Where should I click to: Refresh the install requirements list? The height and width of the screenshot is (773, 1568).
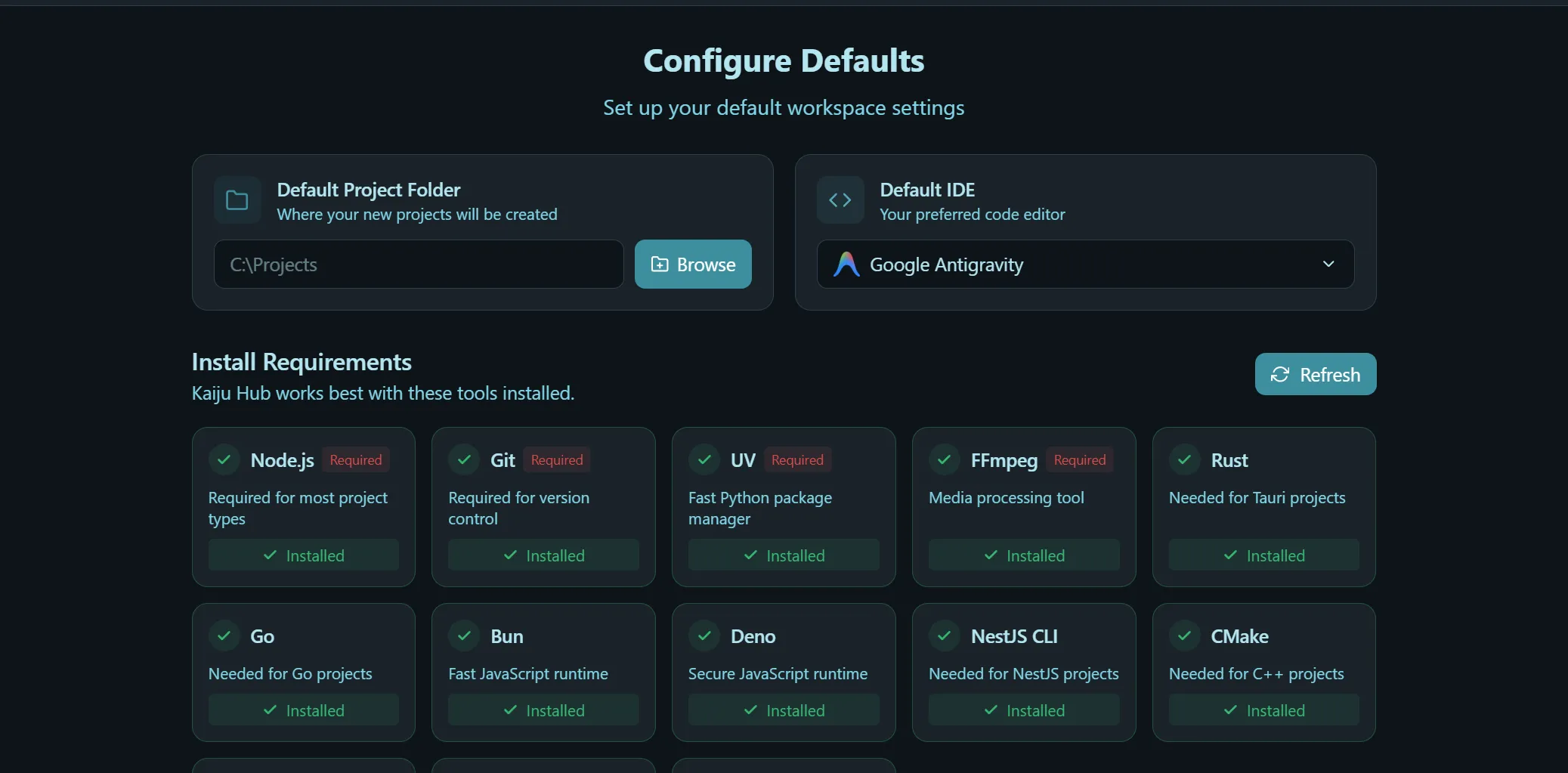(1316, 374)
